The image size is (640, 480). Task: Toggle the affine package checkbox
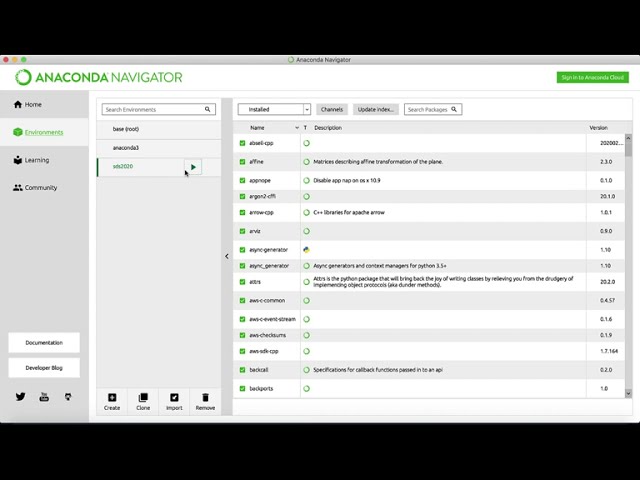click(242, 162)
